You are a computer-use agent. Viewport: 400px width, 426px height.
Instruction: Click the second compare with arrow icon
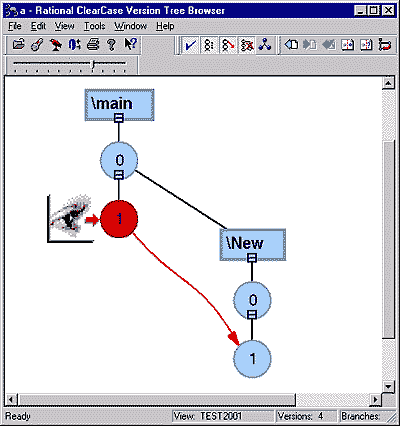[x=366, y=45]
